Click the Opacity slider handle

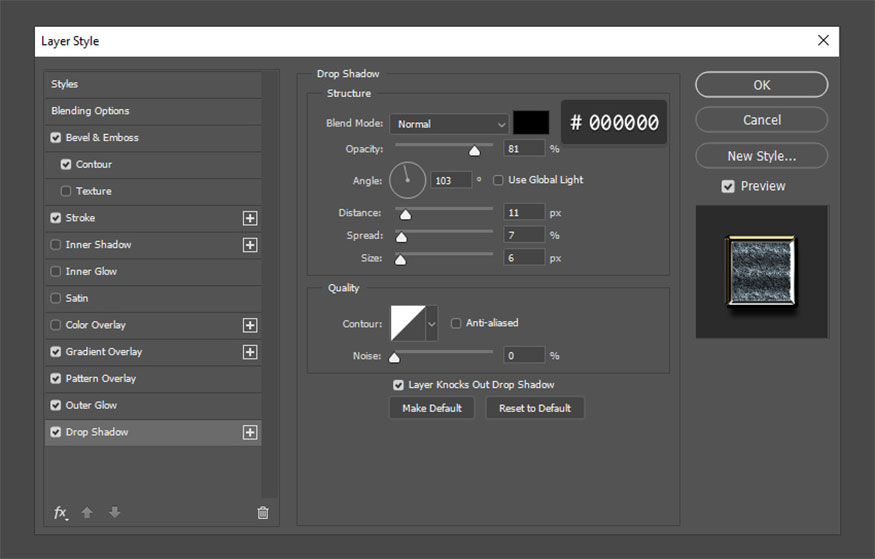474,151
